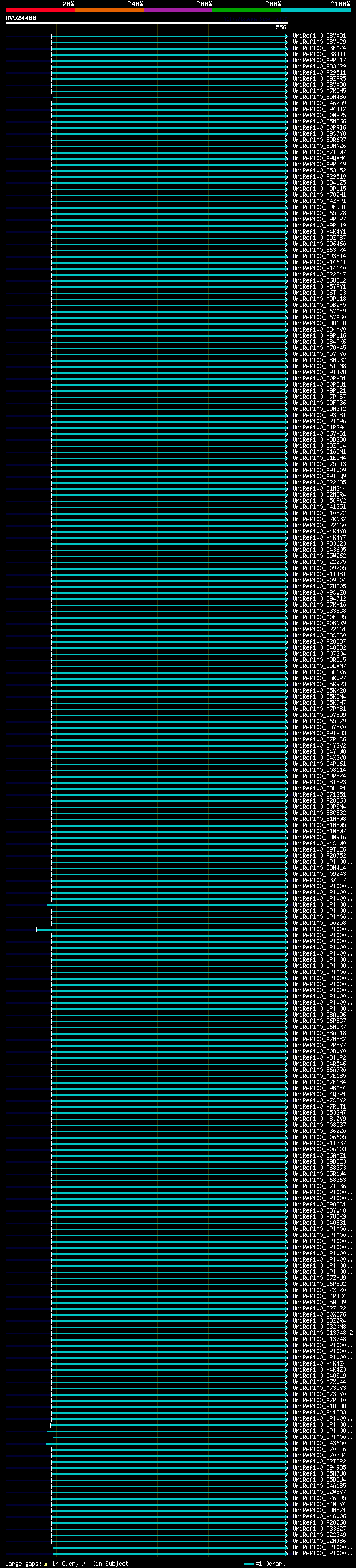Click hit label UniRef100_P28752
The width and height of the screenshot is (356, 1568).
[x=319, y=856]
